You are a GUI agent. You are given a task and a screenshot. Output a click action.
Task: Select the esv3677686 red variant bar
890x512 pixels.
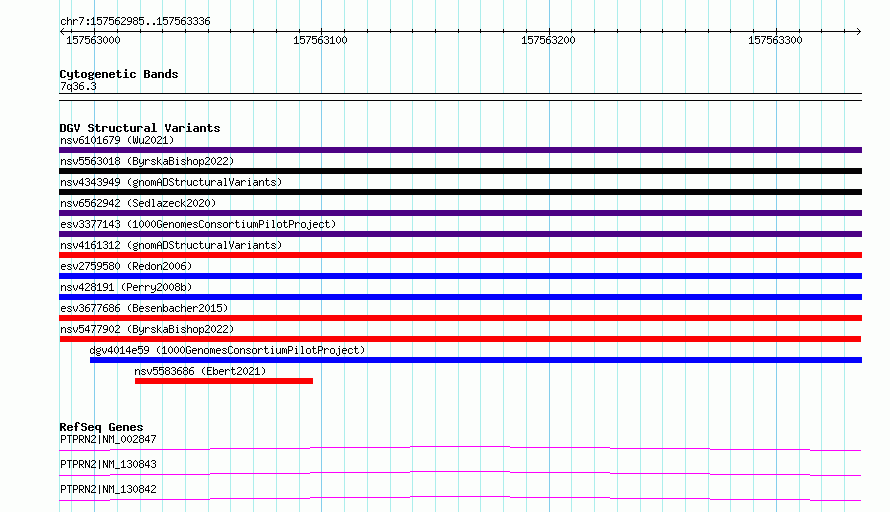point(460,318)
